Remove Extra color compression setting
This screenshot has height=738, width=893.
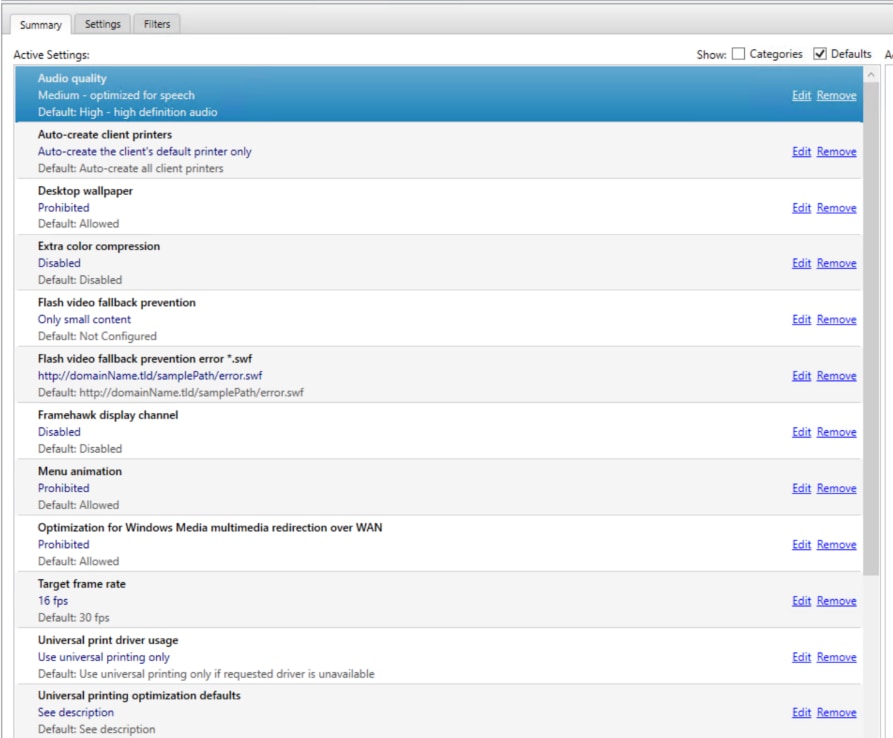837,263
